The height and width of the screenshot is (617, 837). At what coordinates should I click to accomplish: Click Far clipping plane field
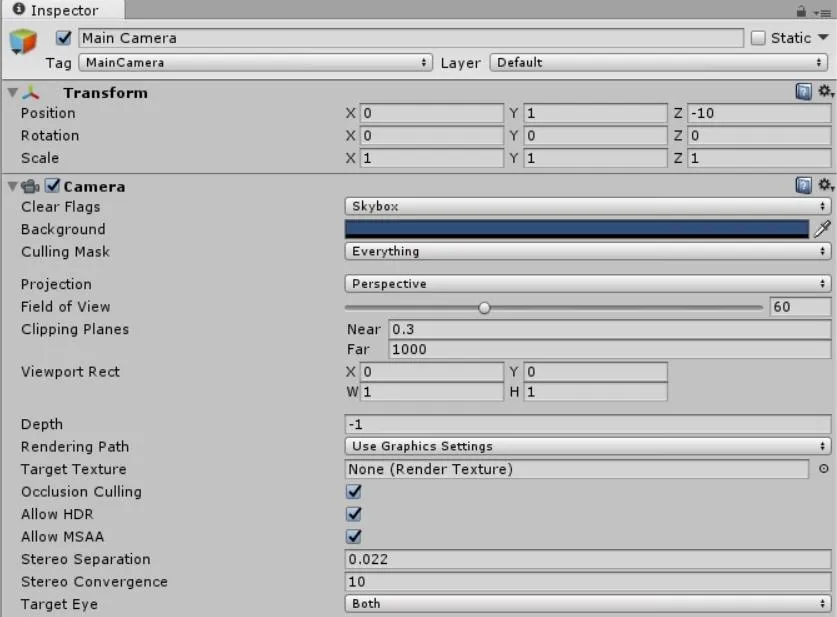(610, 349)
